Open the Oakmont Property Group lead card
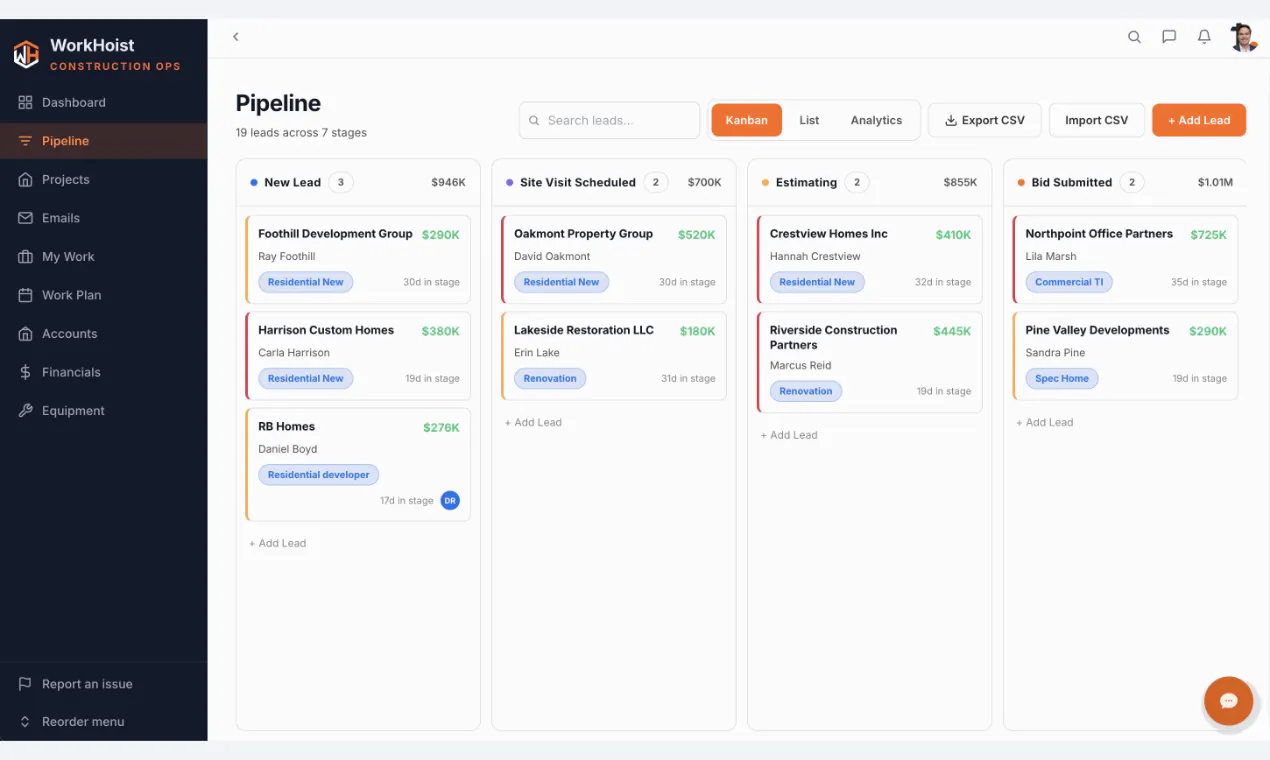The image size is (1270, 760). pos(614,259)
